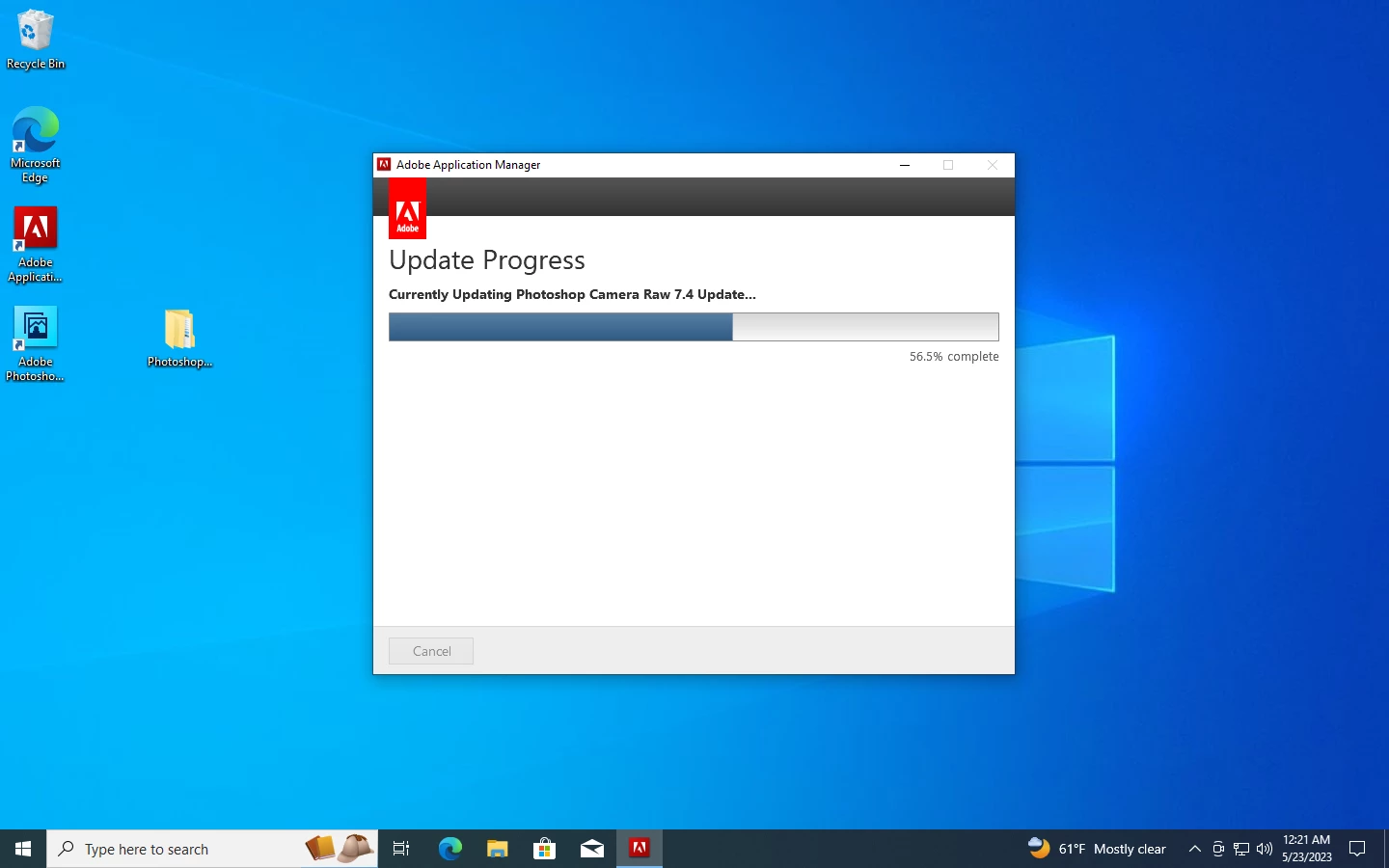Close the Adobe Application Manager window

click(x=993, y=165)
